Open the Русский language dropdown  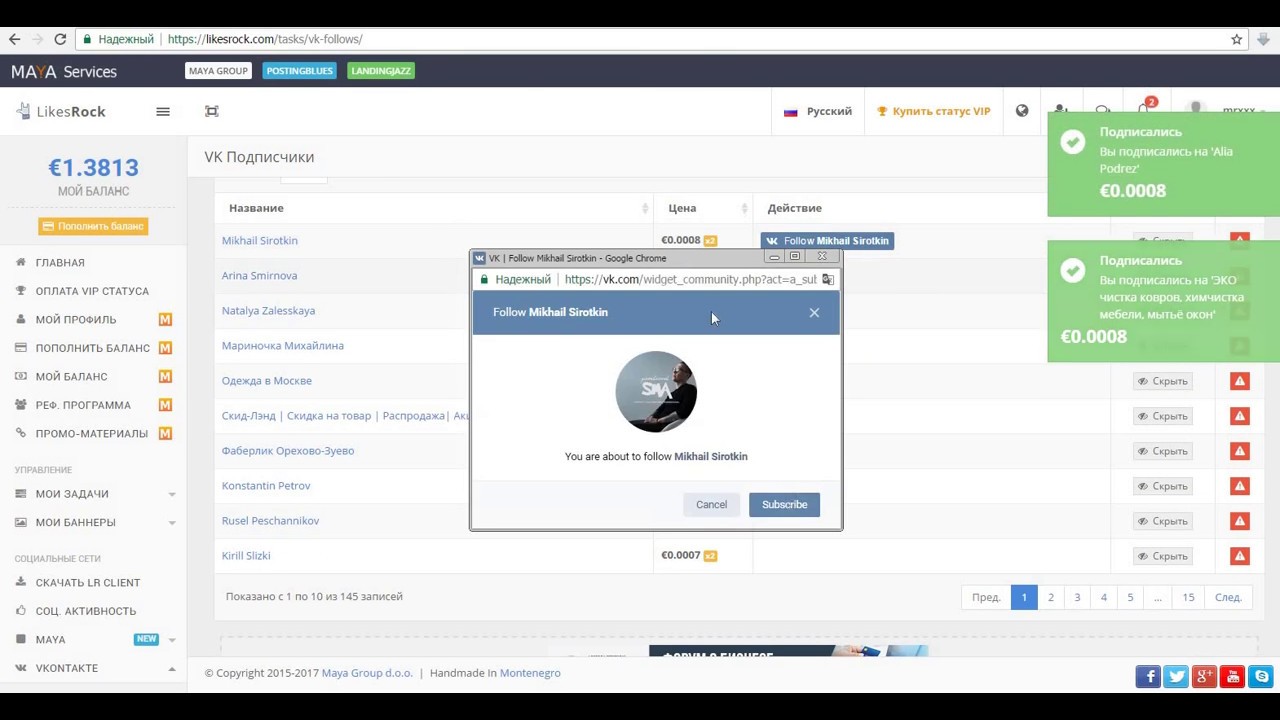[818, 111]
